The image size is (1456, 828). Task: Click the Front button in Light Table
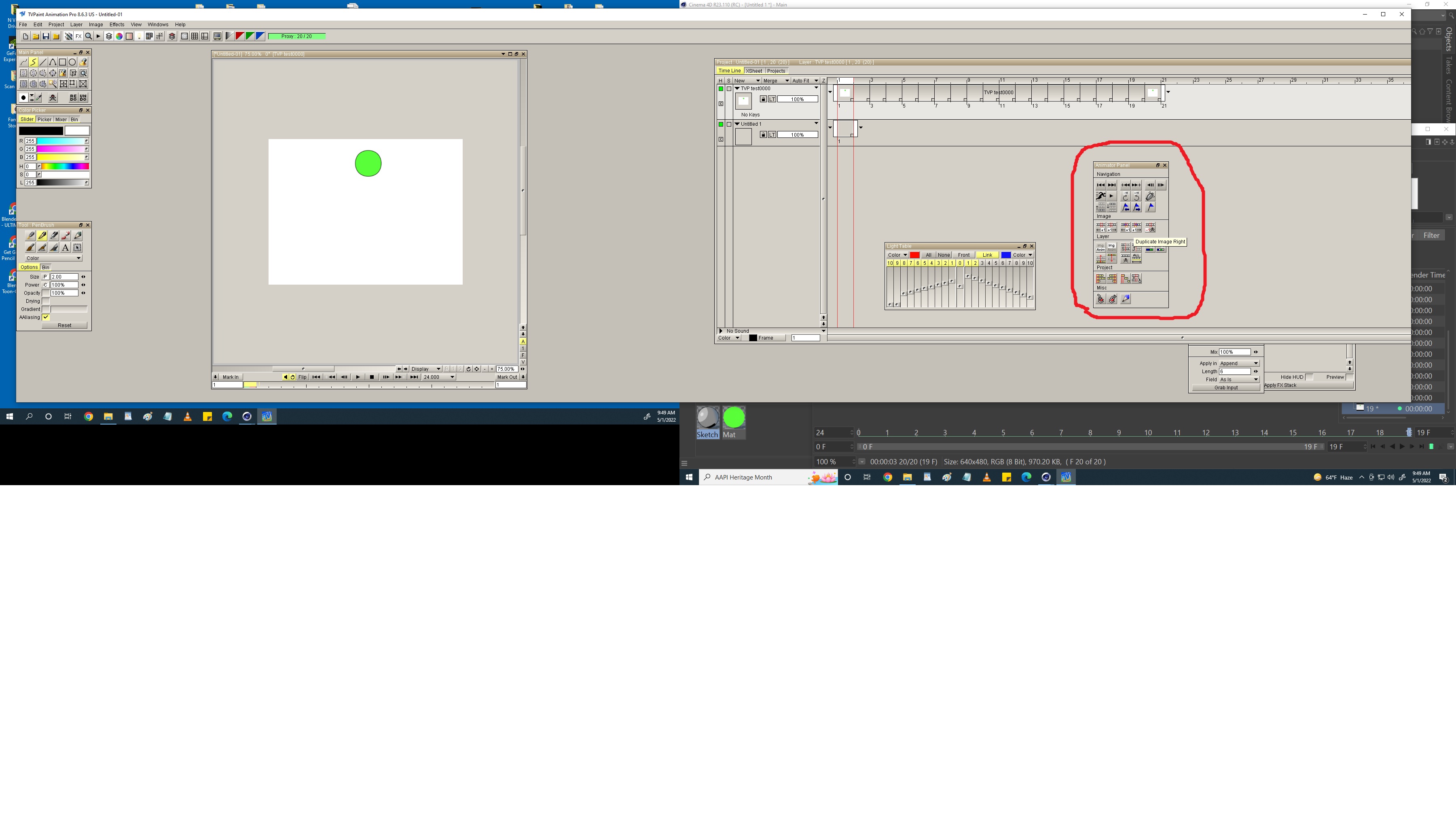(963, 255)
